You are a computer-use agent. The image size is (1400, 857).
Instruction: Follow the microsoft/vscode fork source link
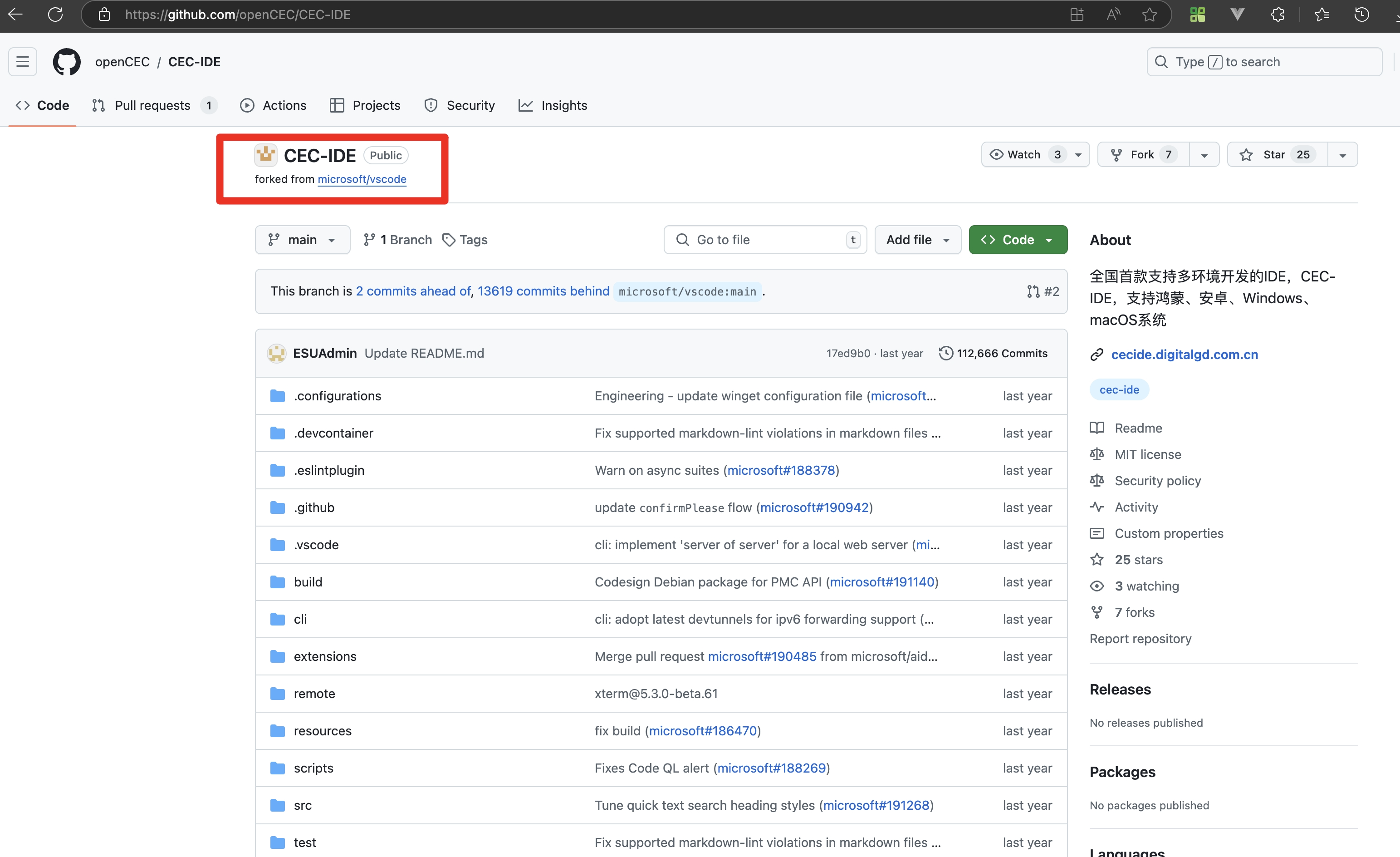pos(362,179)
